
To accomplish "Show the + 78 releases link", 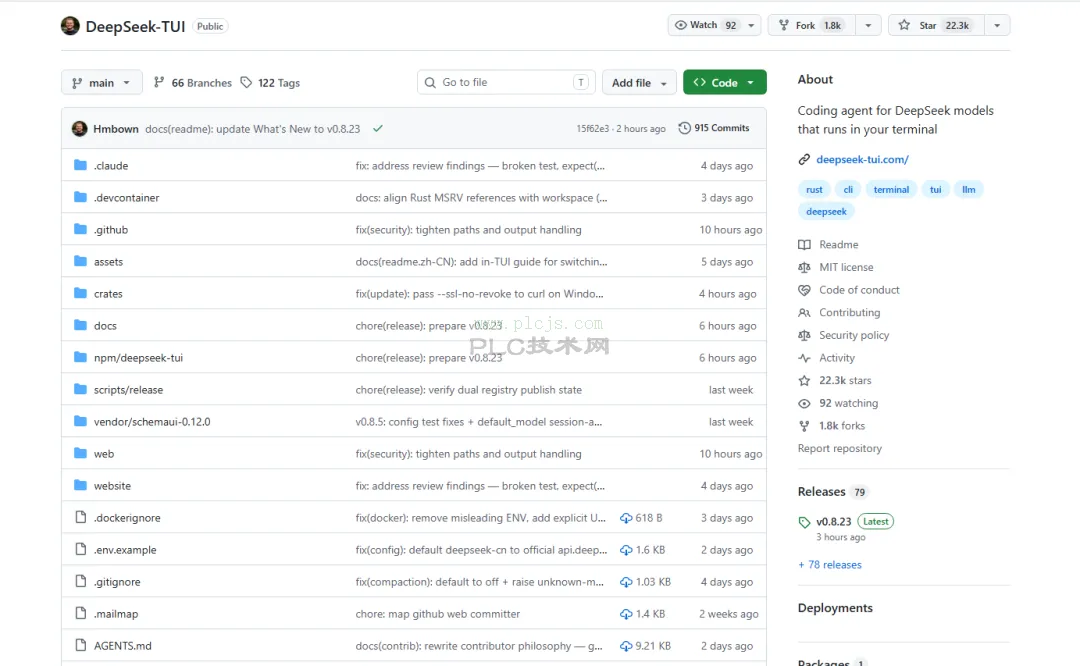I will pos(829,565).
